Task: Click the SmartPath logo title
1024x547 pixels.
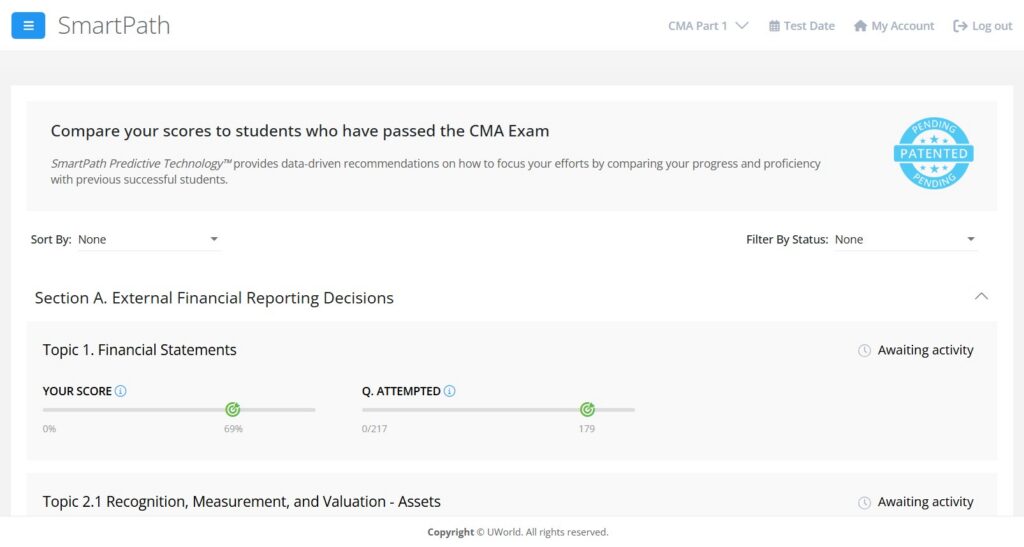Action: pos(114,25)
